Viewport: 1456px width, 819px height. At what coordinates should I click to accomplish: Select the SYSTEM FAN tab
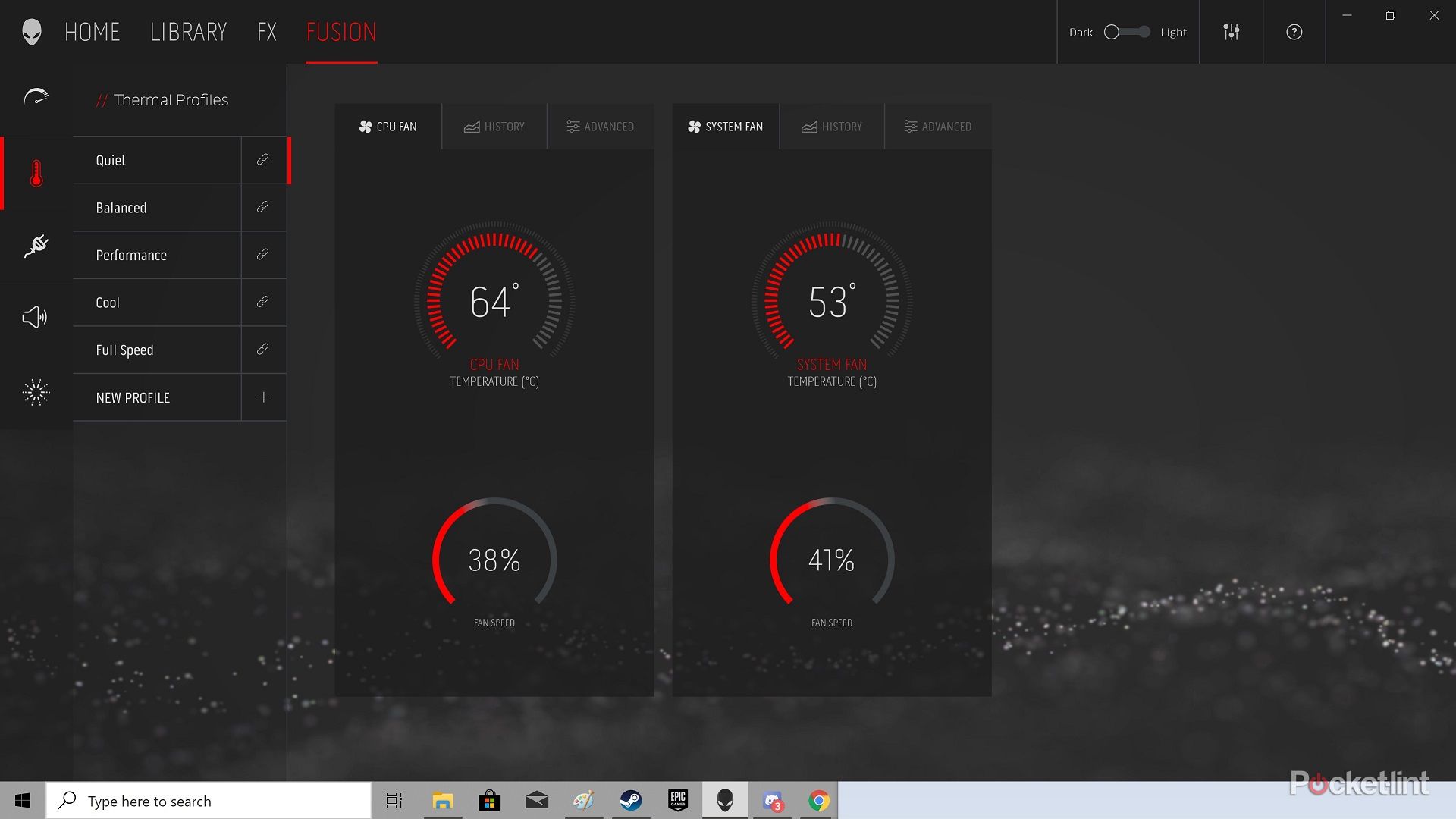point(726,127)
